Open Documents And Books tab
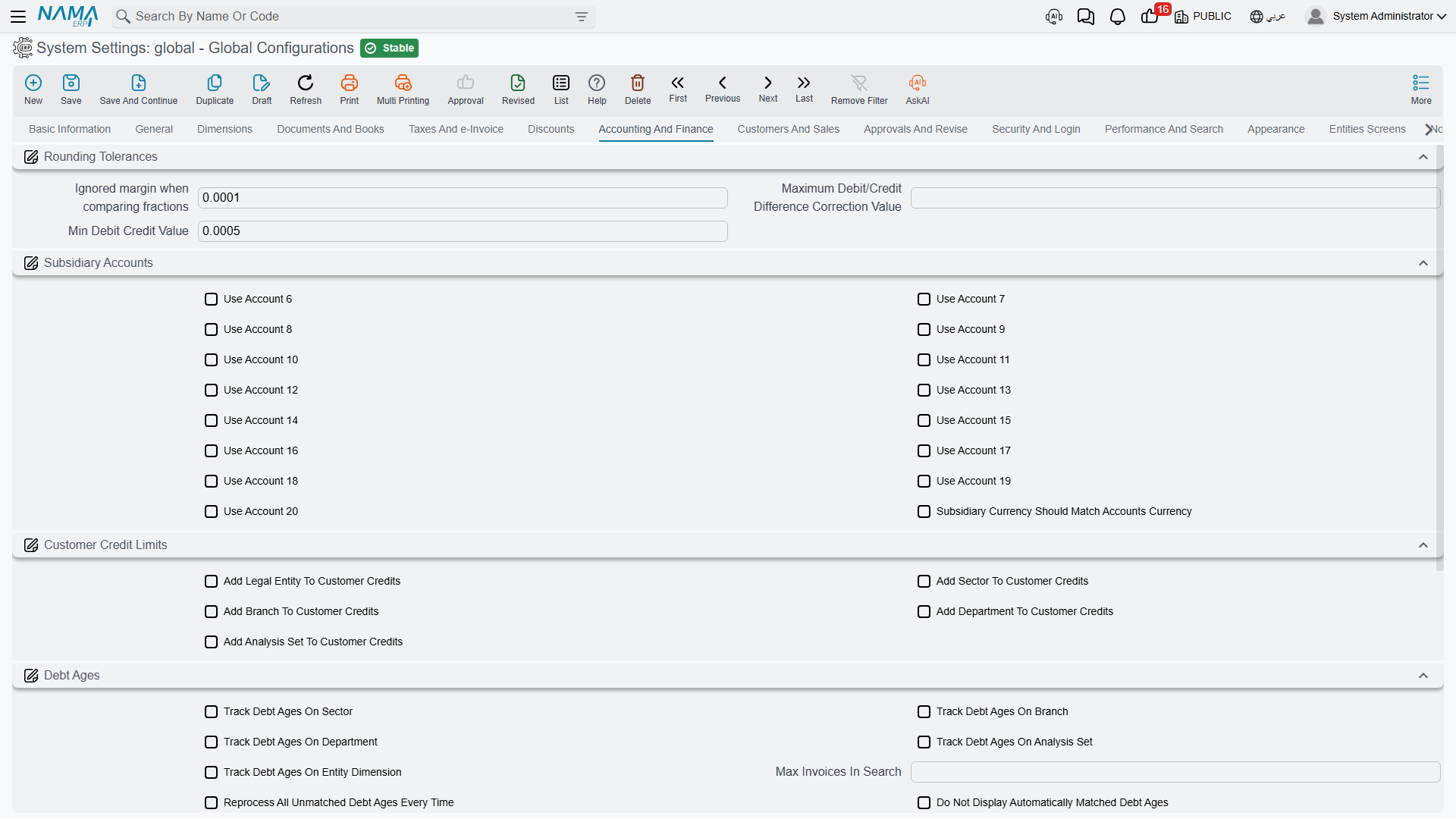Image resolution: width=1456 pixels, height=819 pixels. click(x=331, y=129)
